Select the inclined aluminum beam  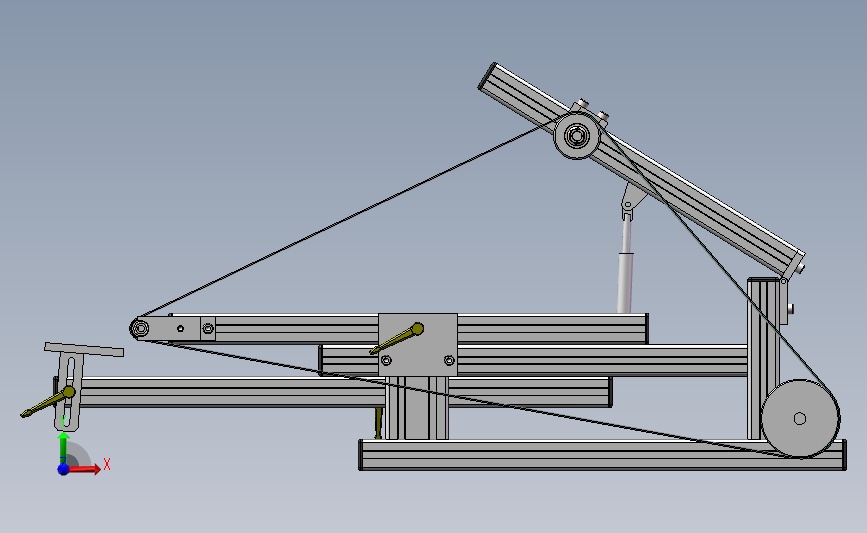point(641,171)
